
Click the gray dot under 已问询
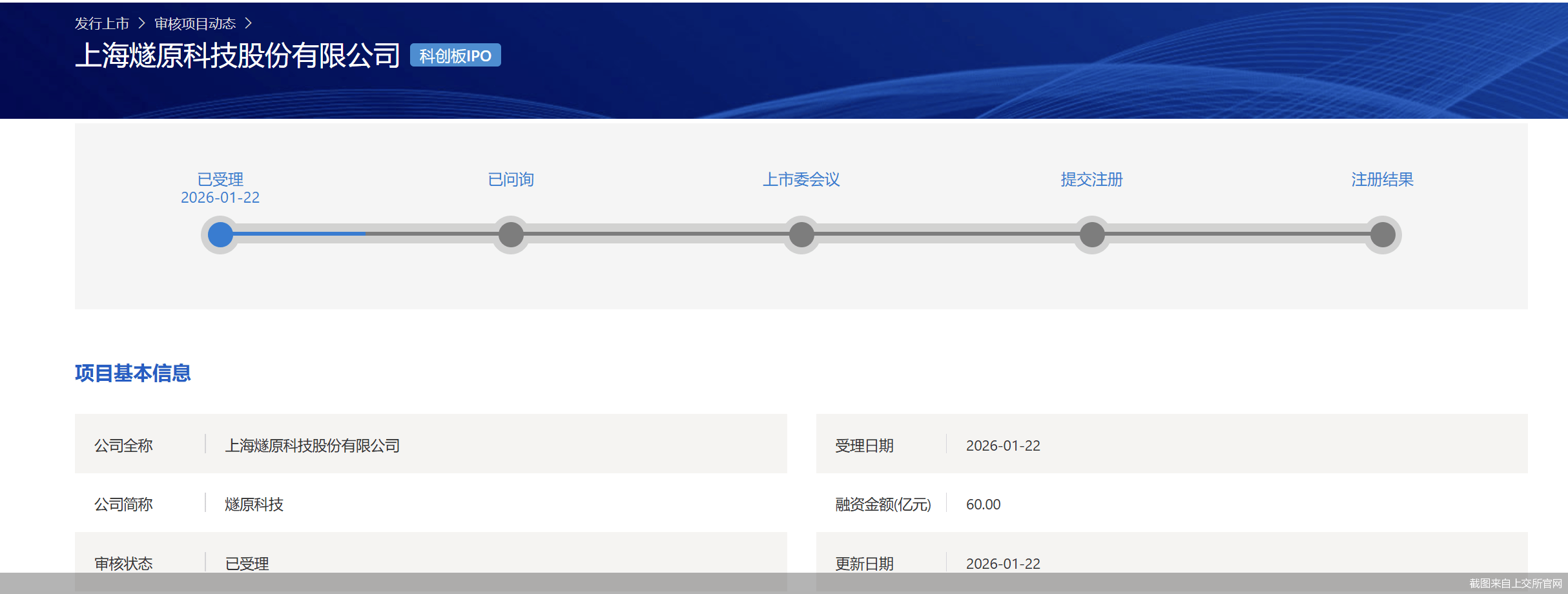click(x=511, y=234)
